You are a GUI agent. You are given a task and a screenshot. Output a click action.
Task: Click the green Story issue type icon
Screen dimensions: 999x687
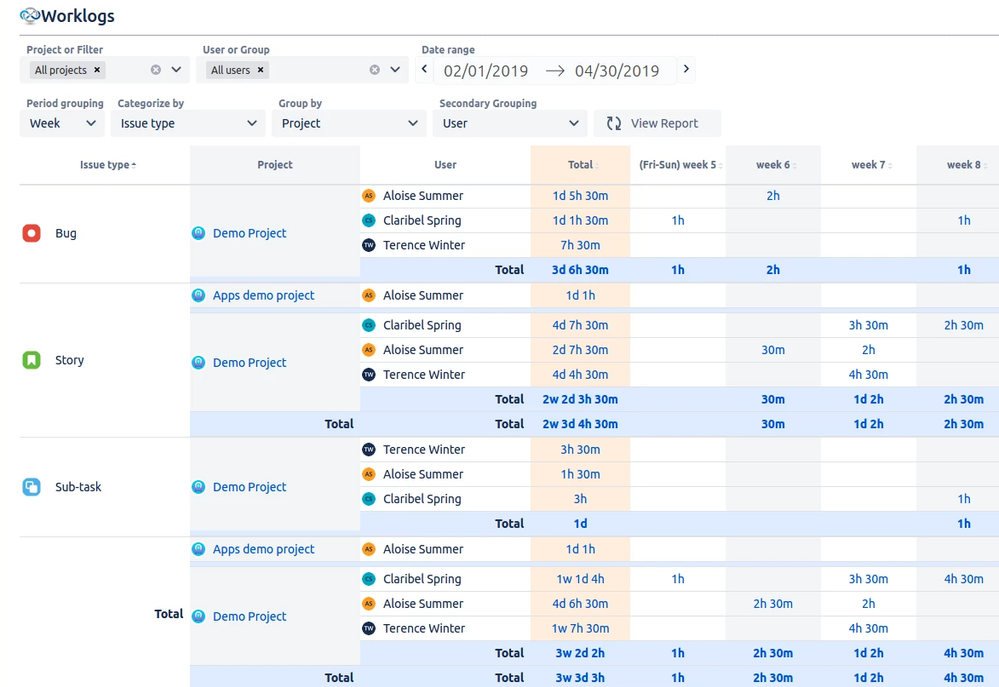click(x=30, y=360)
